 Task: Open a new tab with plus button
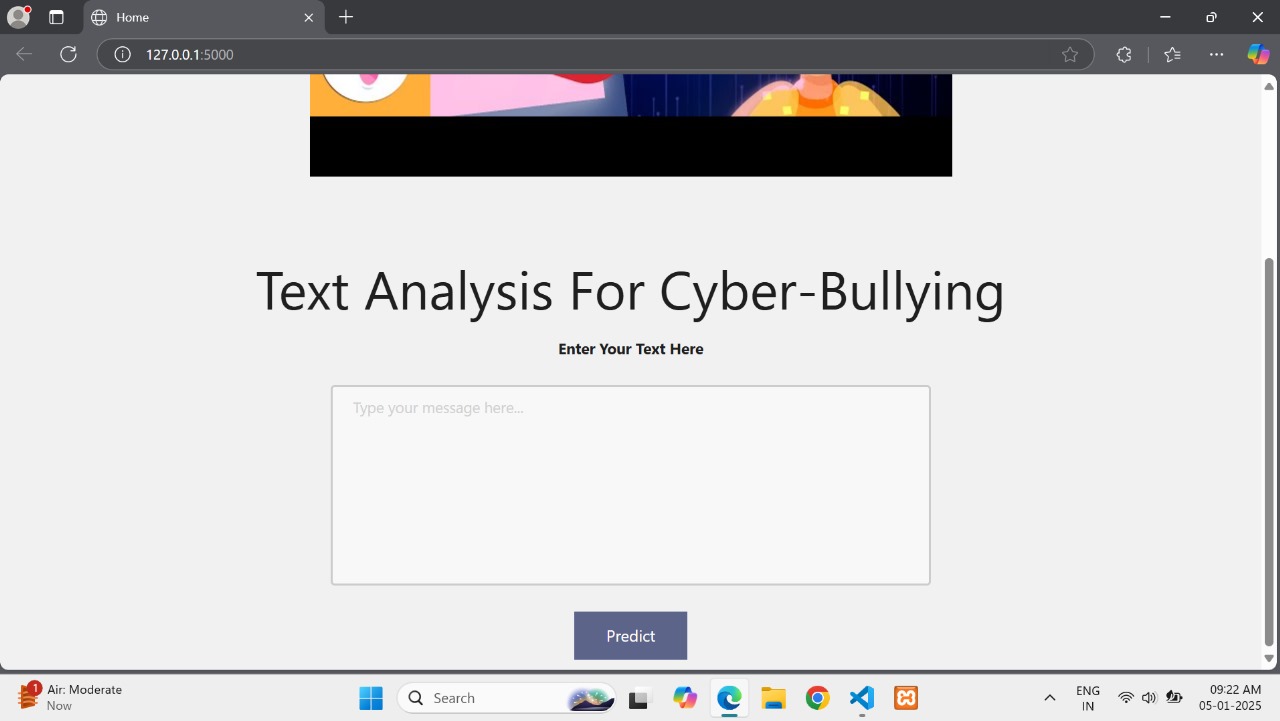pos(346,17)
